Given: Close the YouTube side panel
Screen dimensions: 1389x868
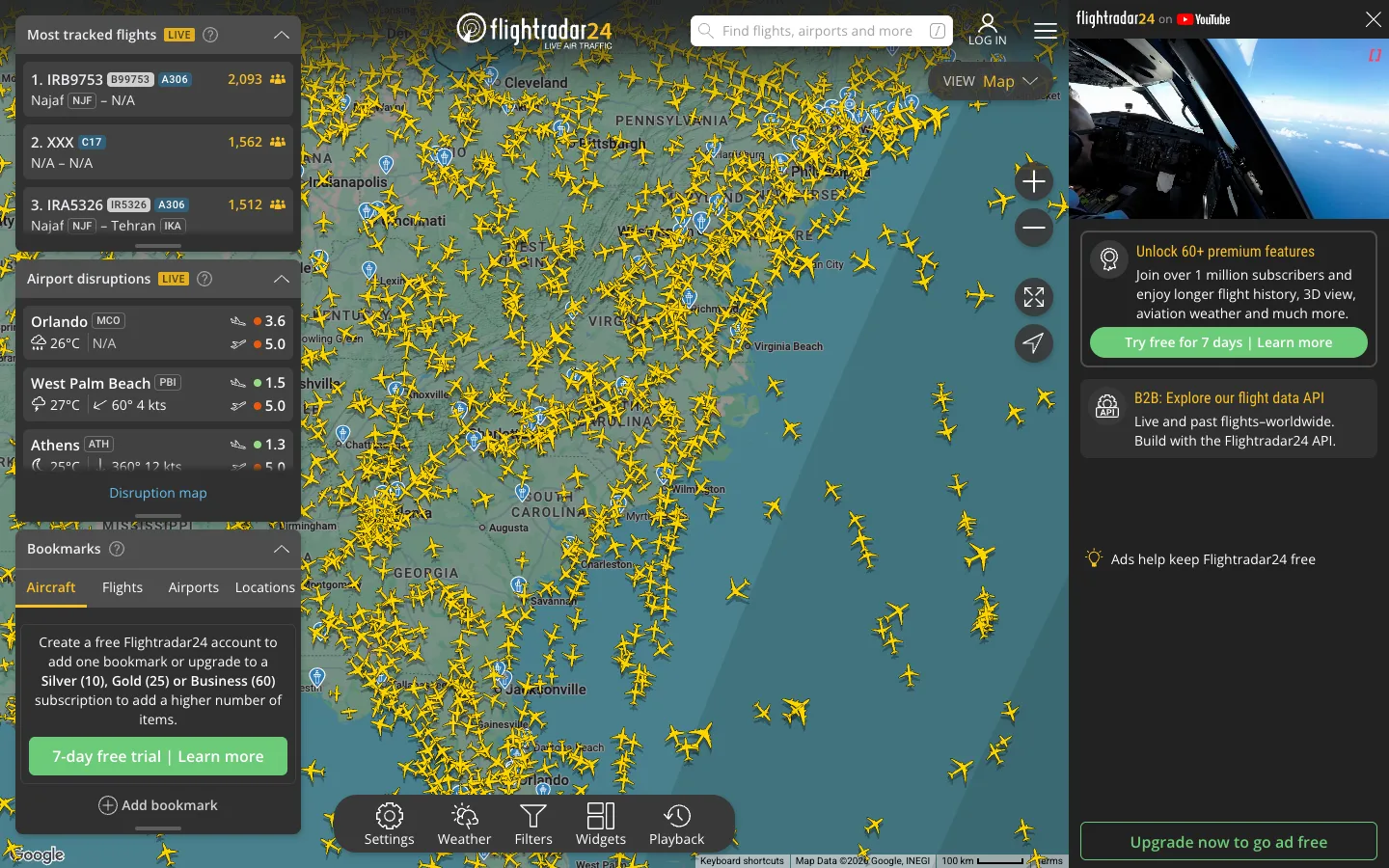Looking at the screenshot, I should coord(1374,19).
